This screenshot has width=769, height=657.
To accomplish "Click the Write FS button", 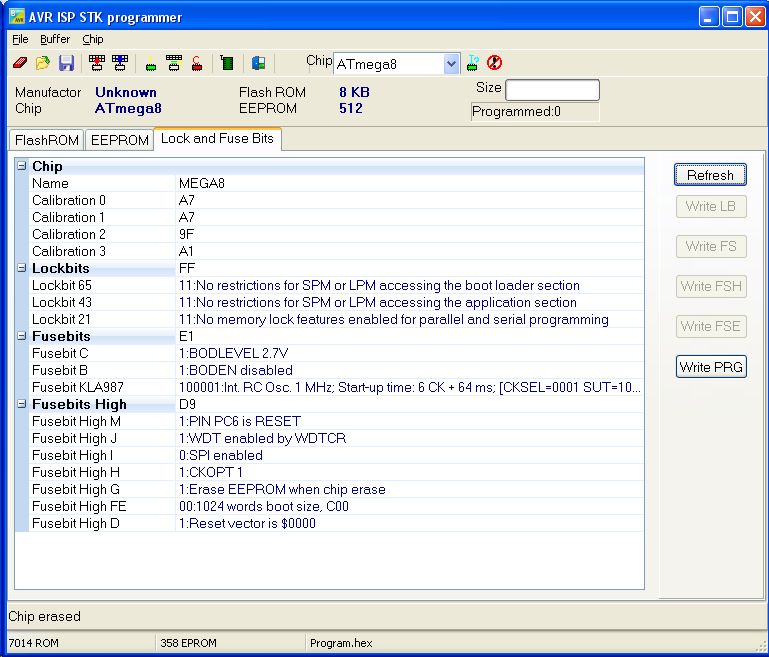I will pos(711,246).
